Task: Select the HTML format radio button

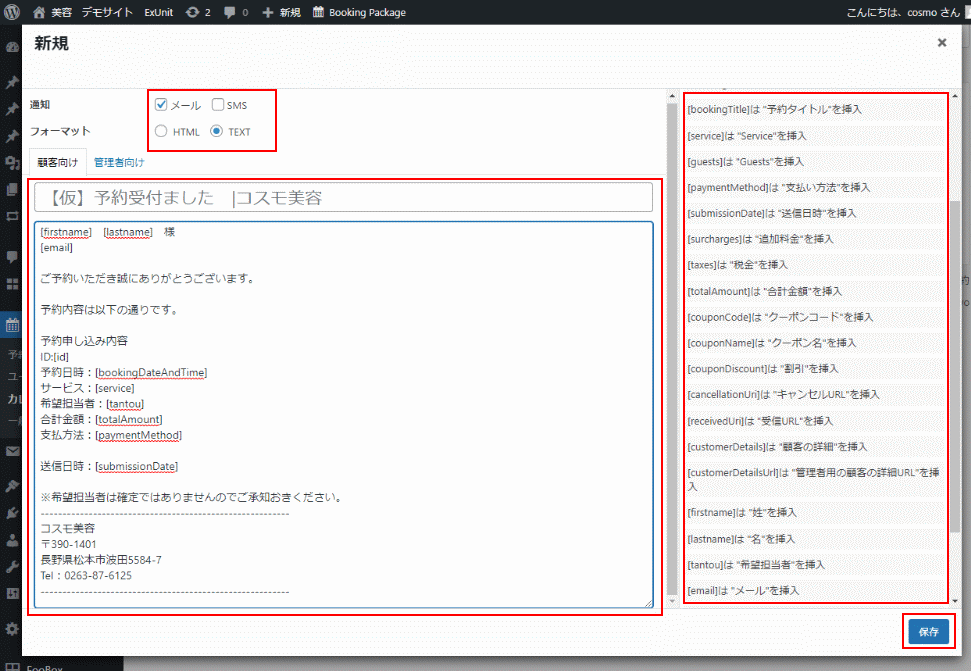Action: click(161, 131)
